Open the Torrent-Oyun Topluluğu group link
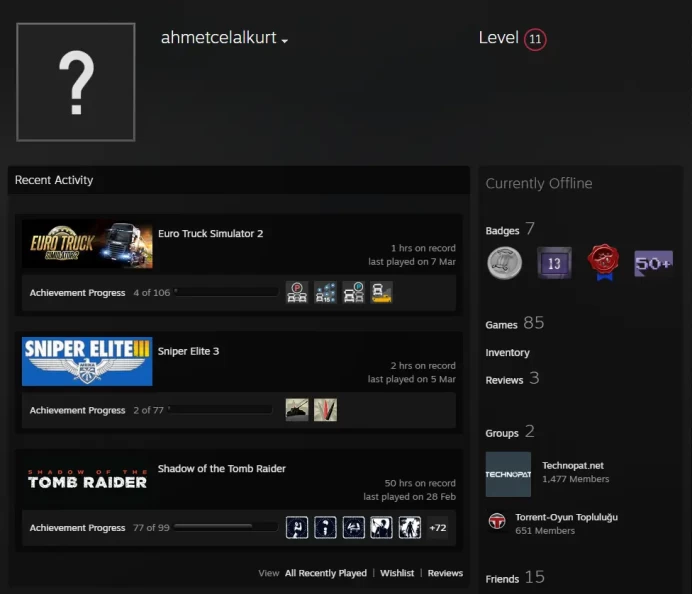The height and width of the screenshot is (594, 692). pos(566,517)
